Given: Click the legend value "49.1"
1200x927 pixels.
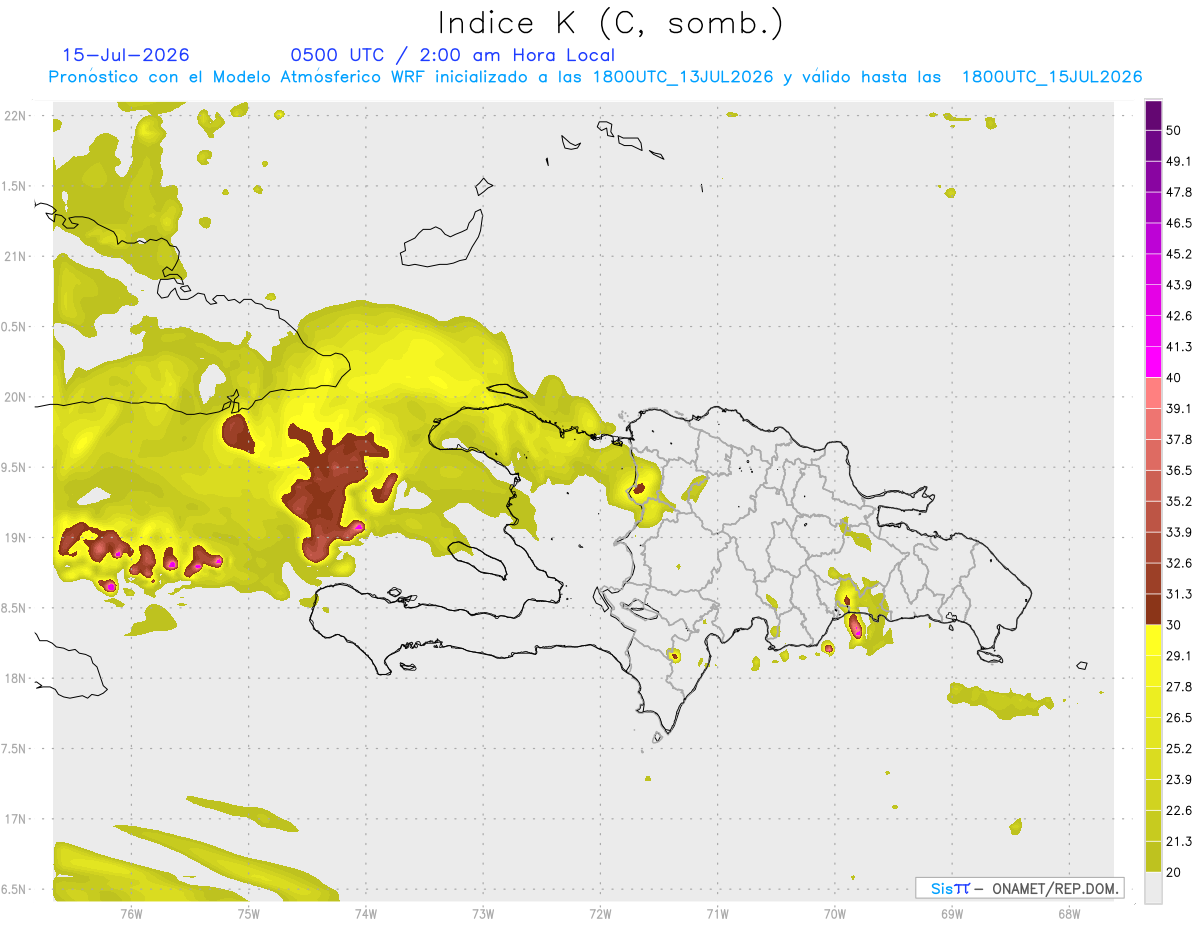Looking at the screenshot, I should (x=1180, y=161).
